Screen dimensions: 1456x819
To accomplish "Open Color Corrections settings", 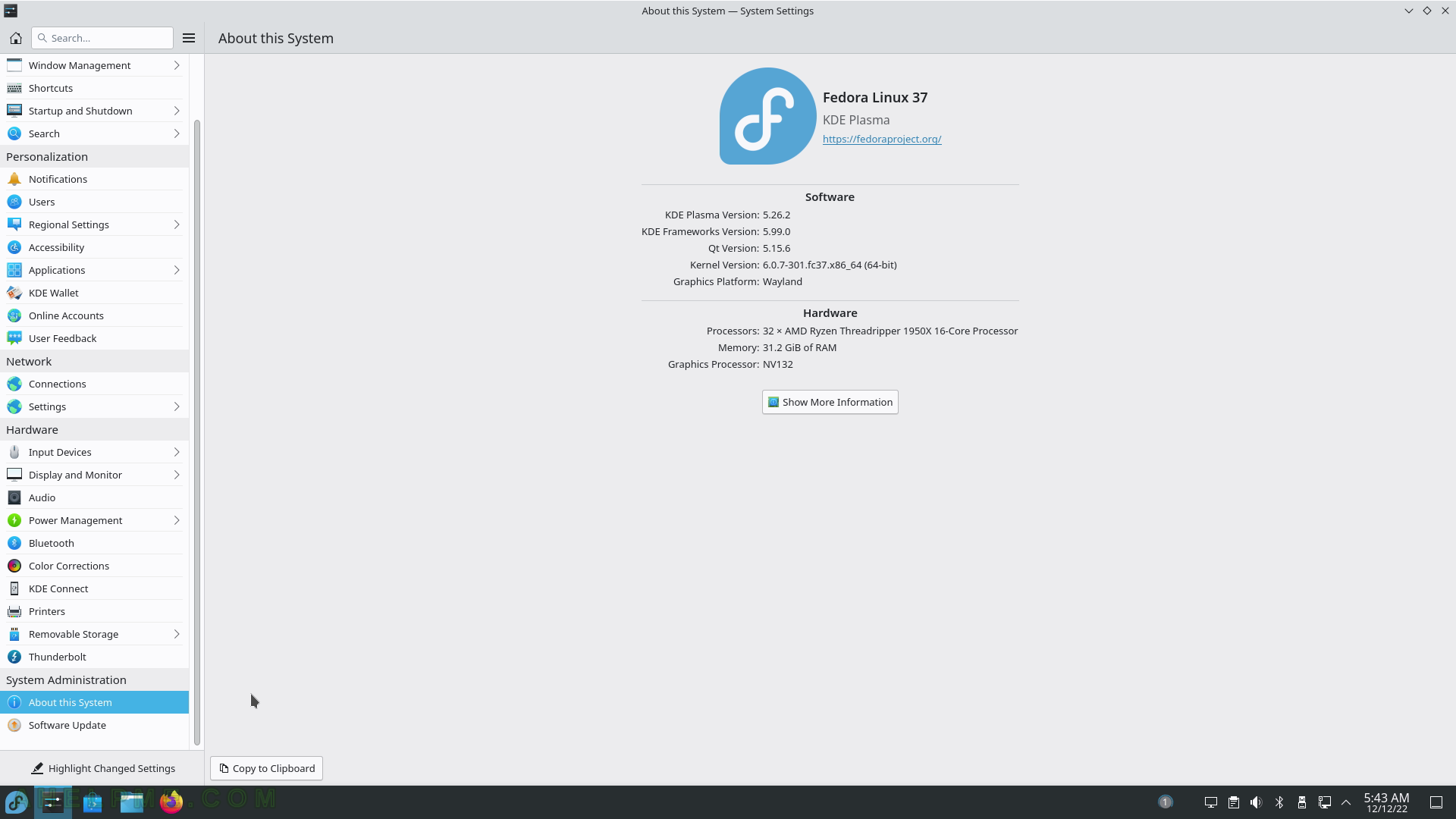I will [94, 566].
